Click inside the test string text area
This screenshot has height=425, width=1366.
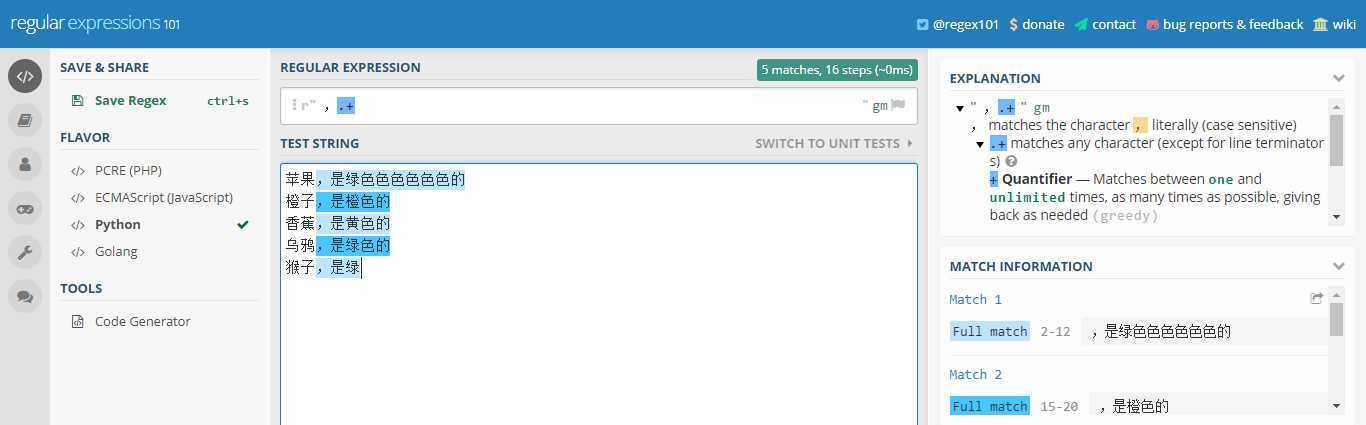click(598, 294)
